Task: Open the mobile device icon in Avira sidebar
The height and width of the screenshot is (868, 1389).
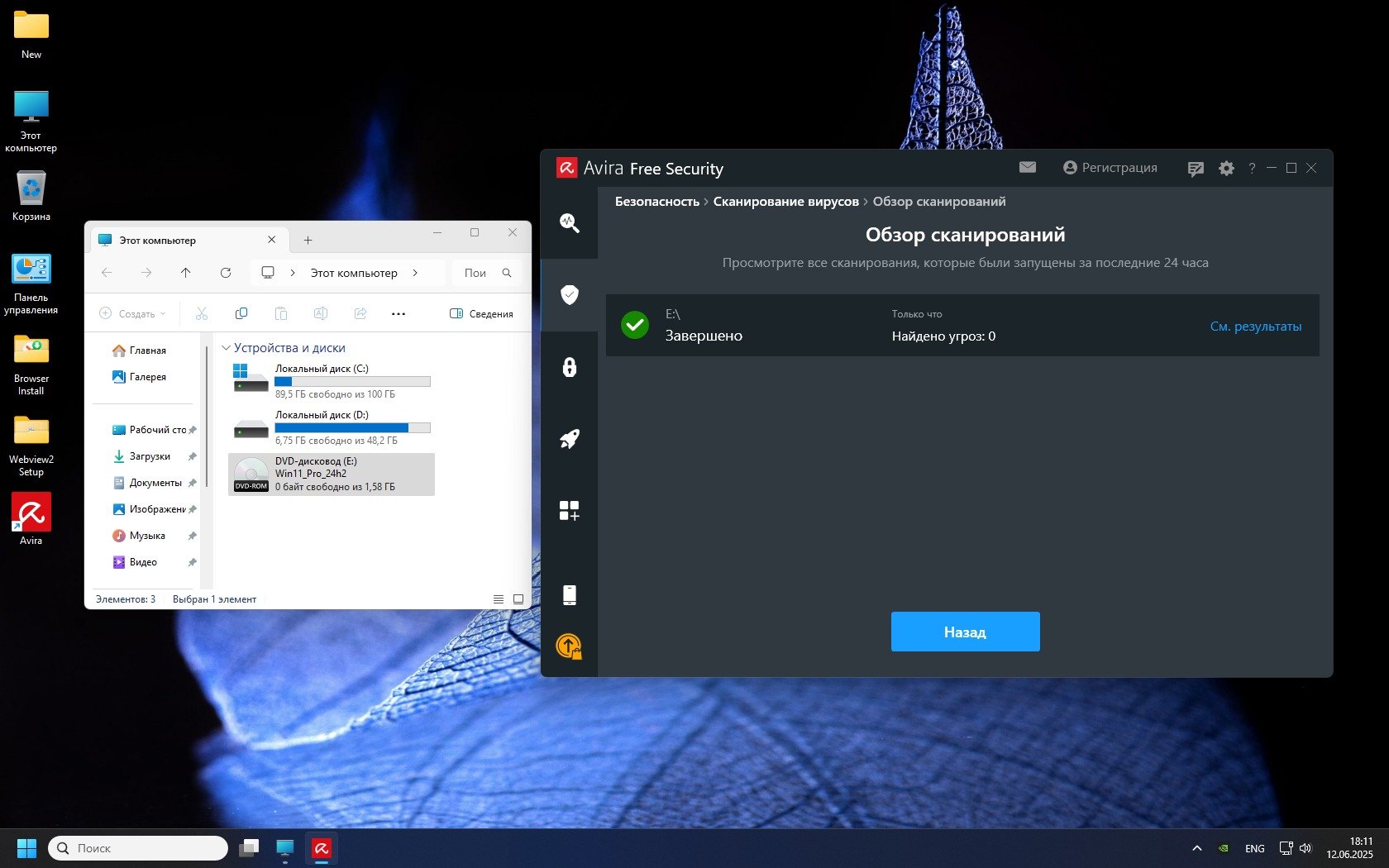Action: [x=569, y=594]
